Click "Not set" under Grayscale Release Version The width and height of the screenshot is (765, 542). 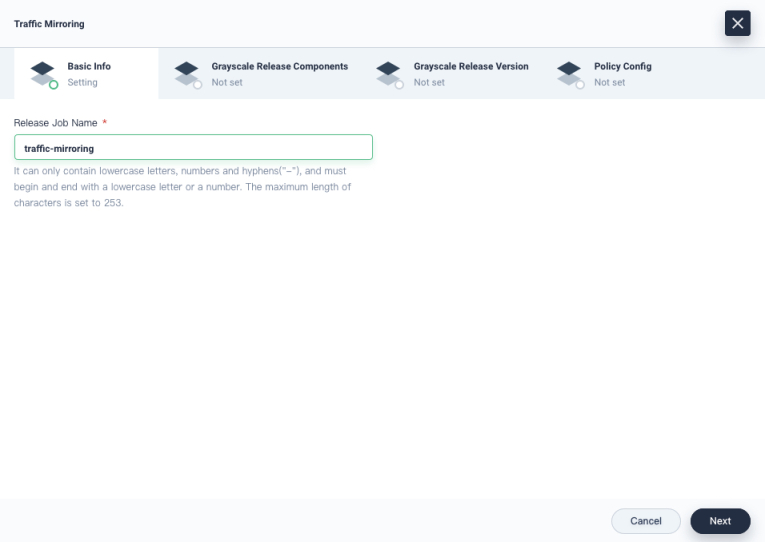[x=429, y=83]
